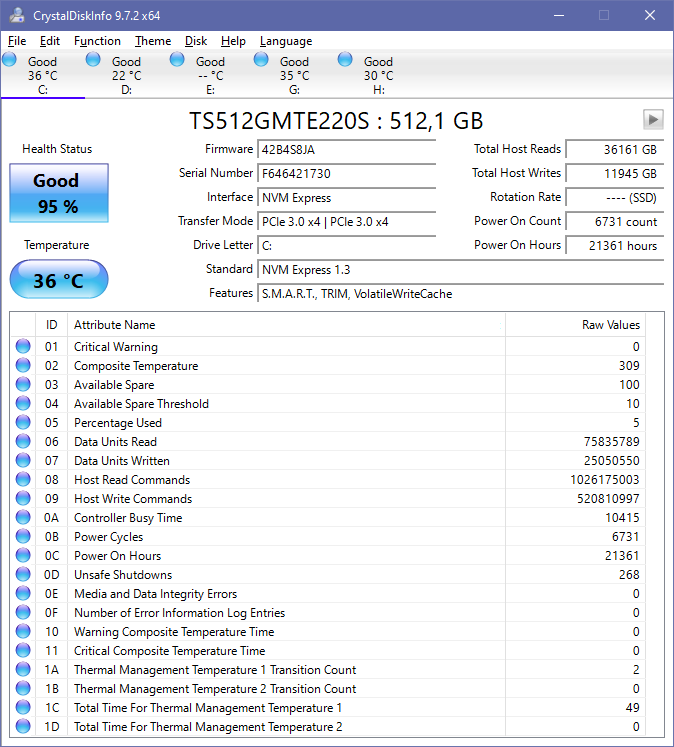The width and height of the screenshot is (674, 747).
Task: Click the status orb for Warning Composite Temperature Time
Action: pyautogui.click(x=23, y=631)
